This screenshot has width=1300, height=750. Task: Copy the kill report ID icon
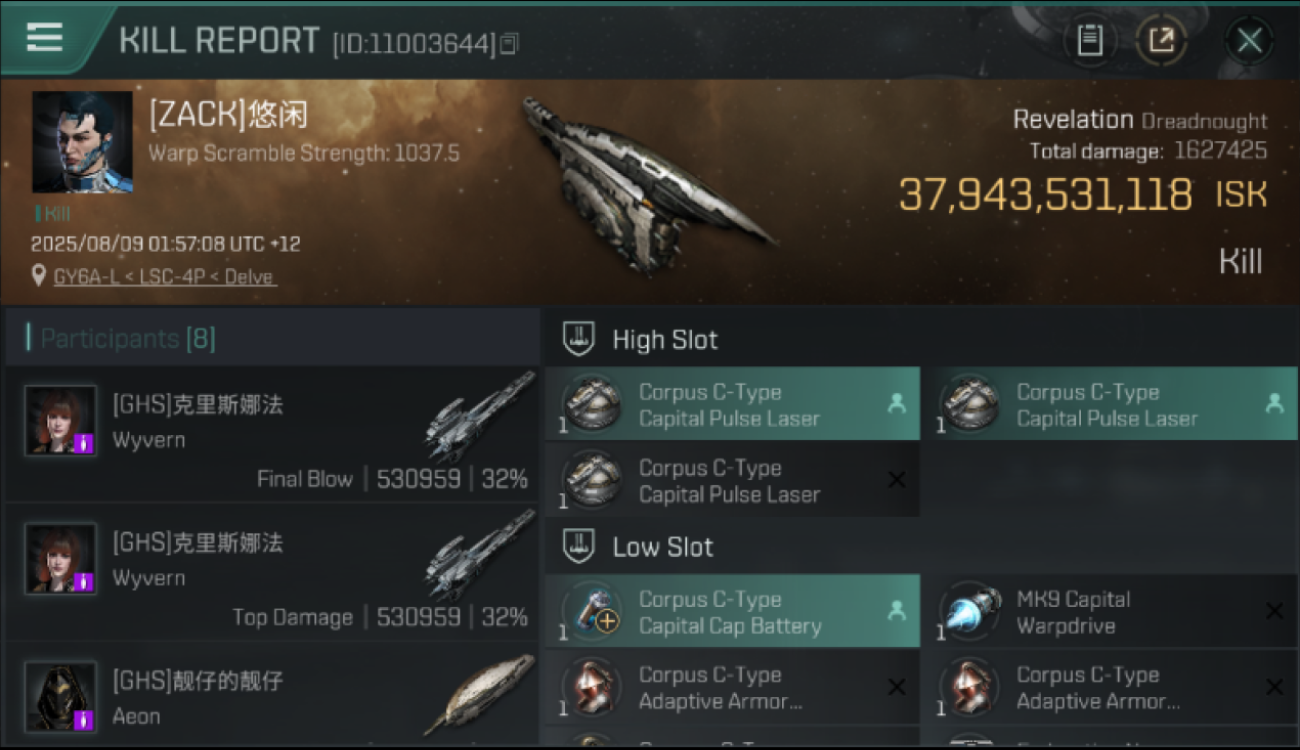510,43
